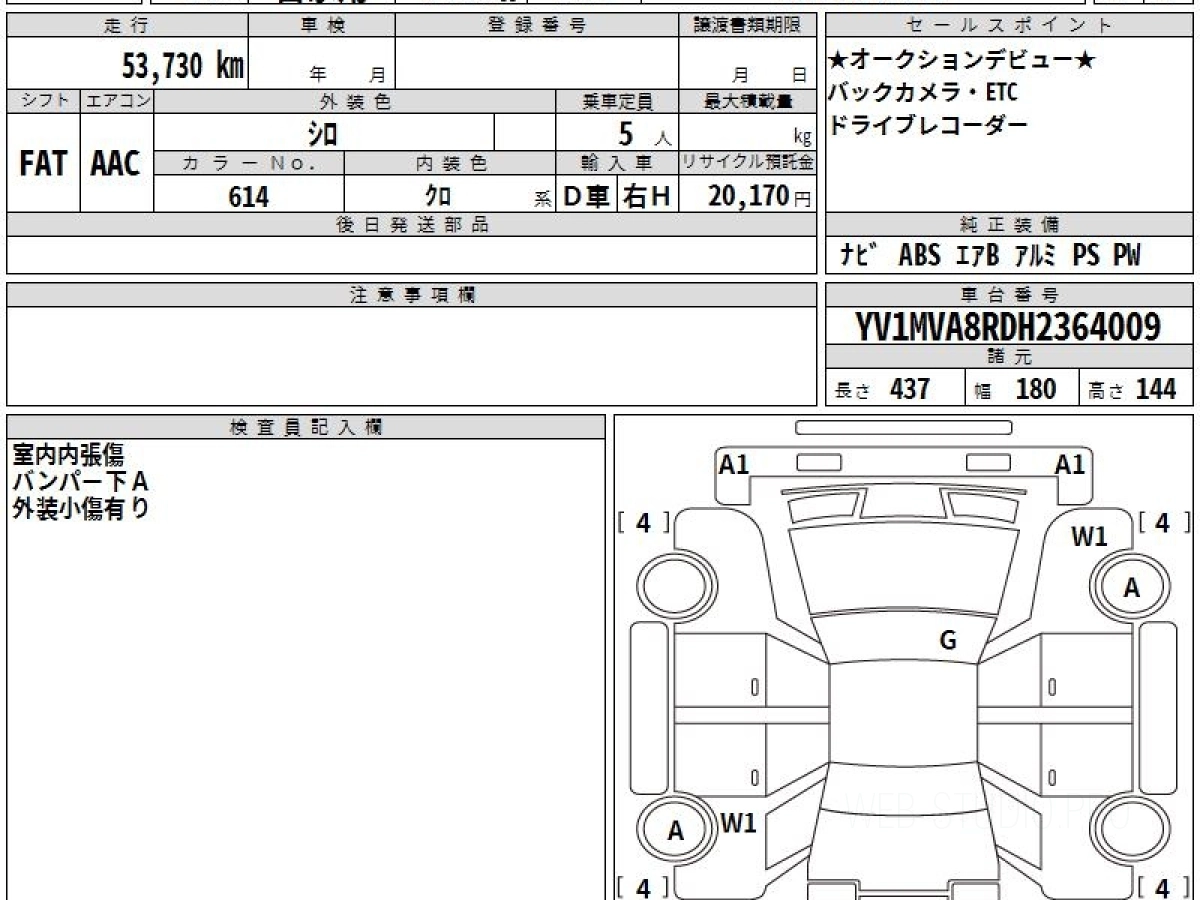Image resolution: width=1200 pixels, height=900 pixels.
Task: Select the アルミ equipment entry
Action: pyautogui.click(x=1035, y=256)
